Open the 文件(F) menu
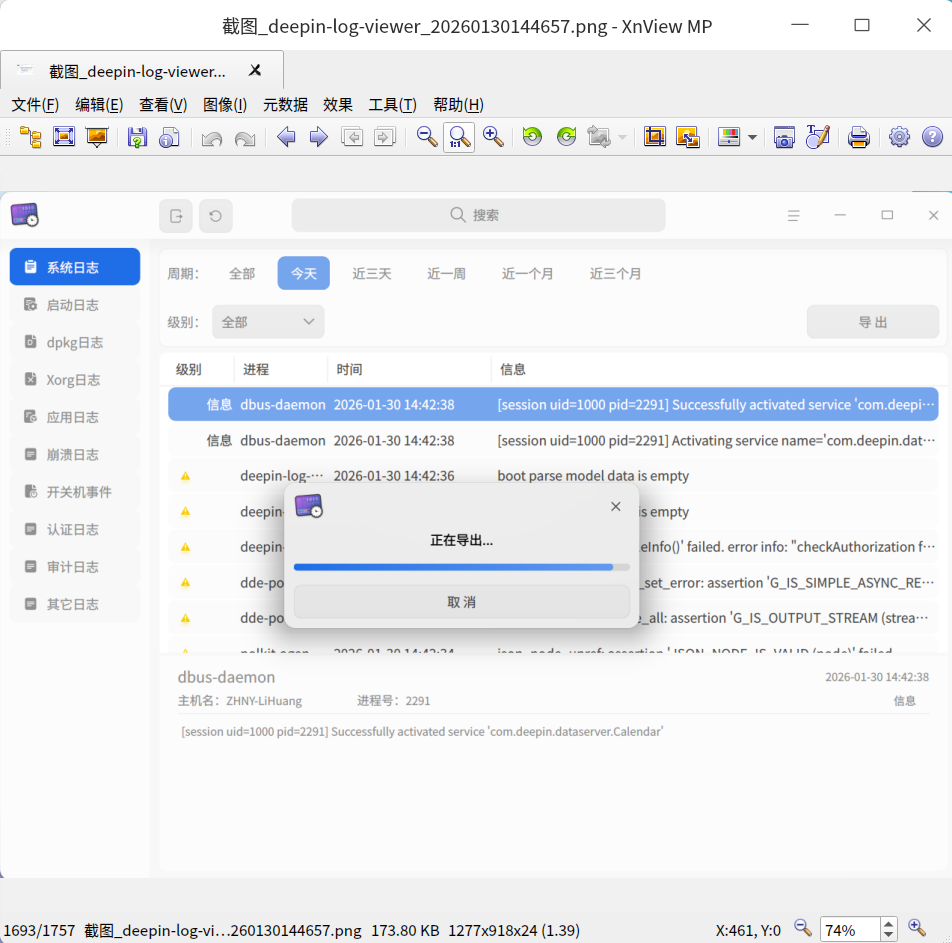This screenshot has height=943, width=952. [x=35, y=104]
